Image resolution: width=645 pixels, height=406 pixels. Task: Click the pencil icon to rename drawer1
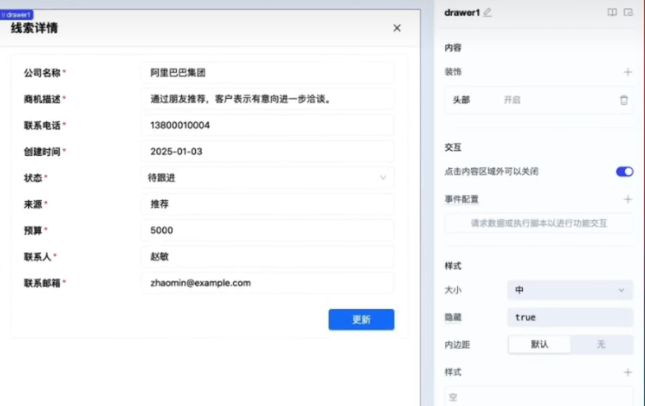click(488, 13)
